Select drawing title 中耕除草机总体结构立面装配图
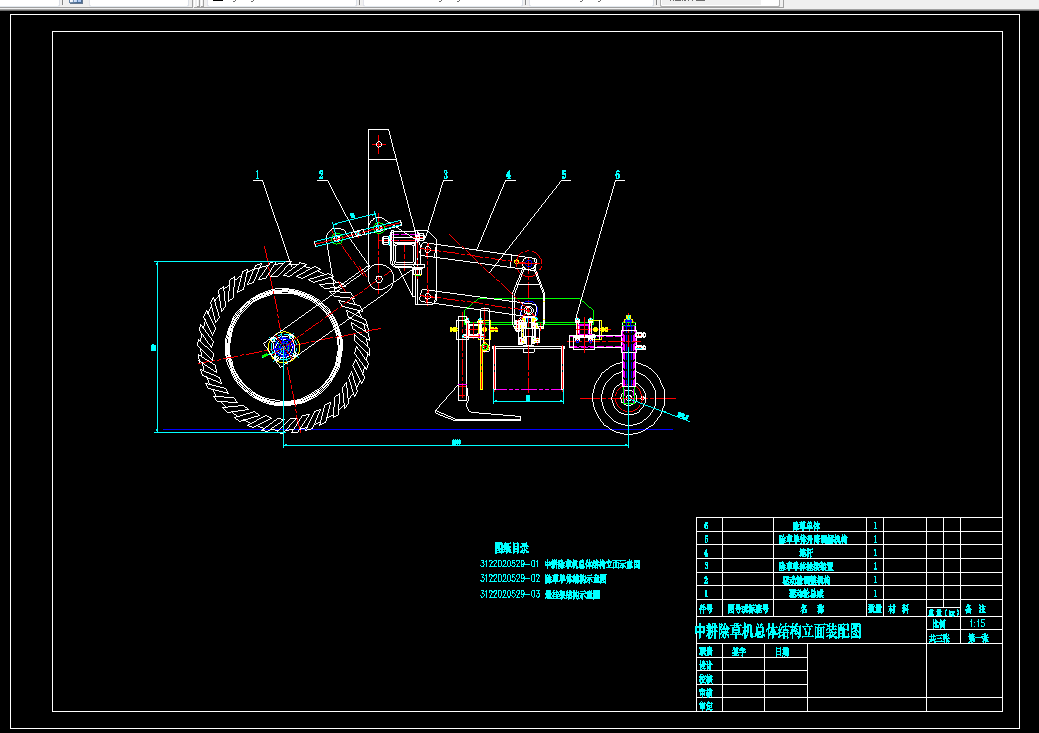Image resolution: width=1039 pixels, height=733 pixels. tap(777, 631)
